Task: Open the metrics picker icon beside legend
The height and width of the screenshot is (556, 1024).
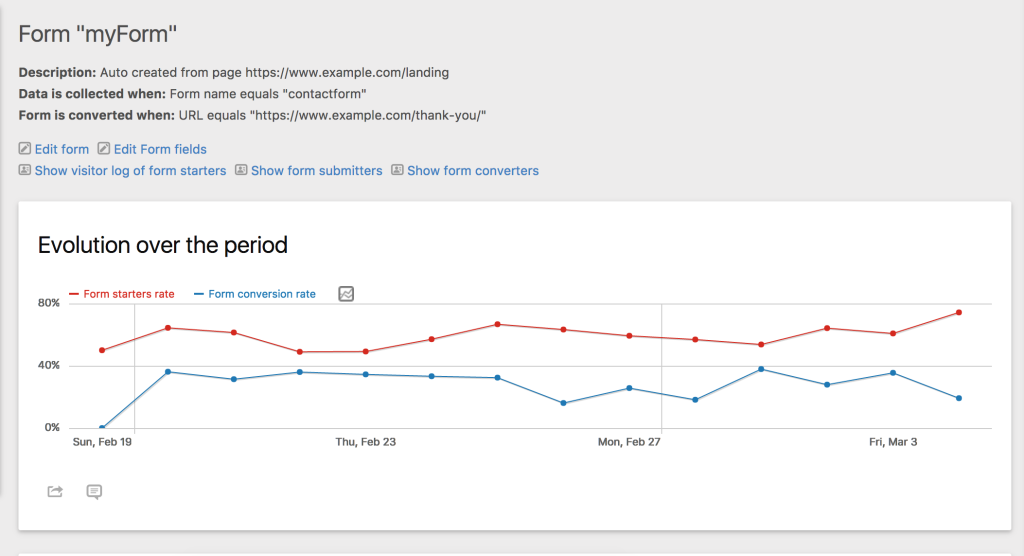Action: pos(346,294)
